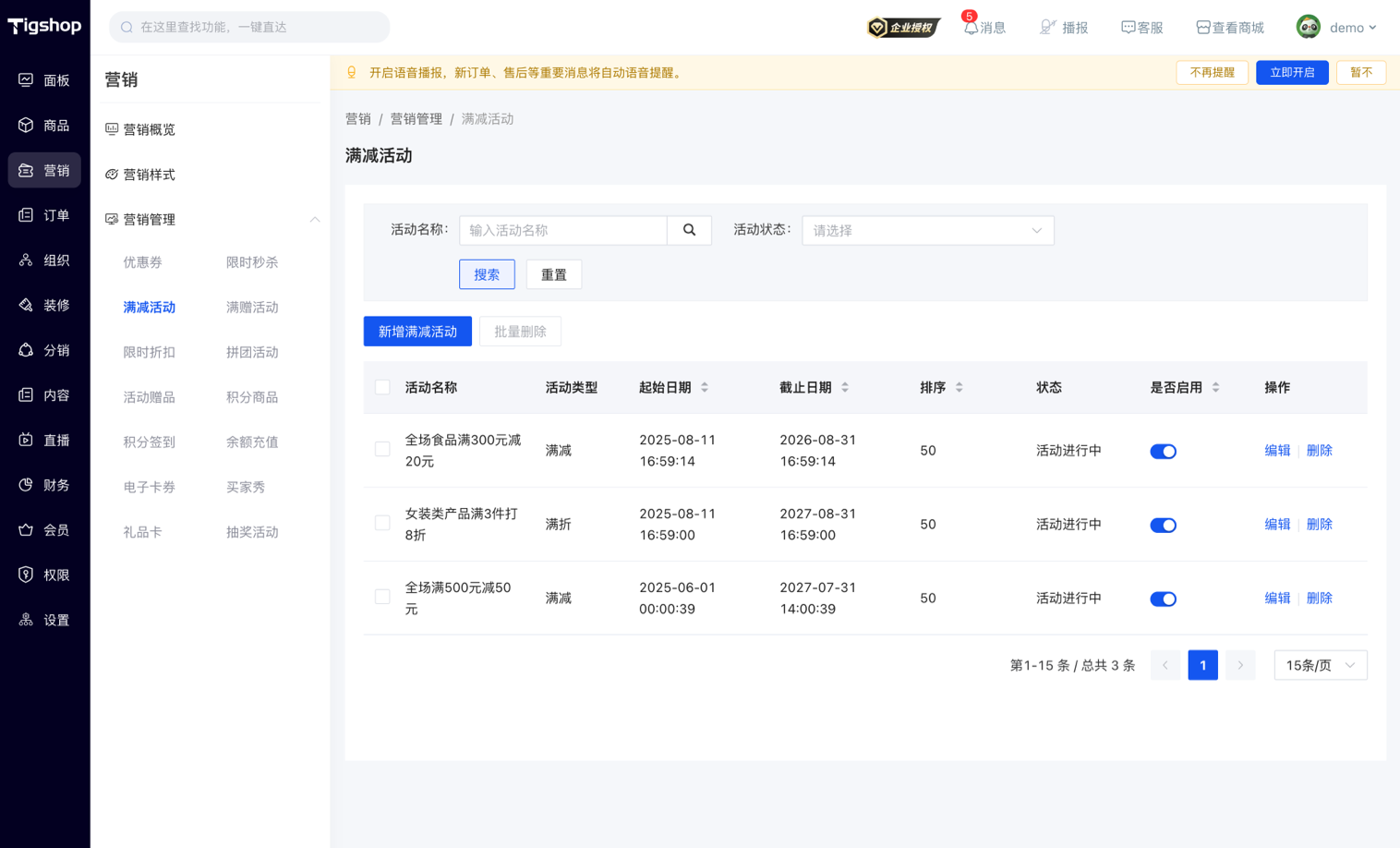The image size is (1400, 848).
Task: Sort by 起始日期 column arrows
Action: 705,387
